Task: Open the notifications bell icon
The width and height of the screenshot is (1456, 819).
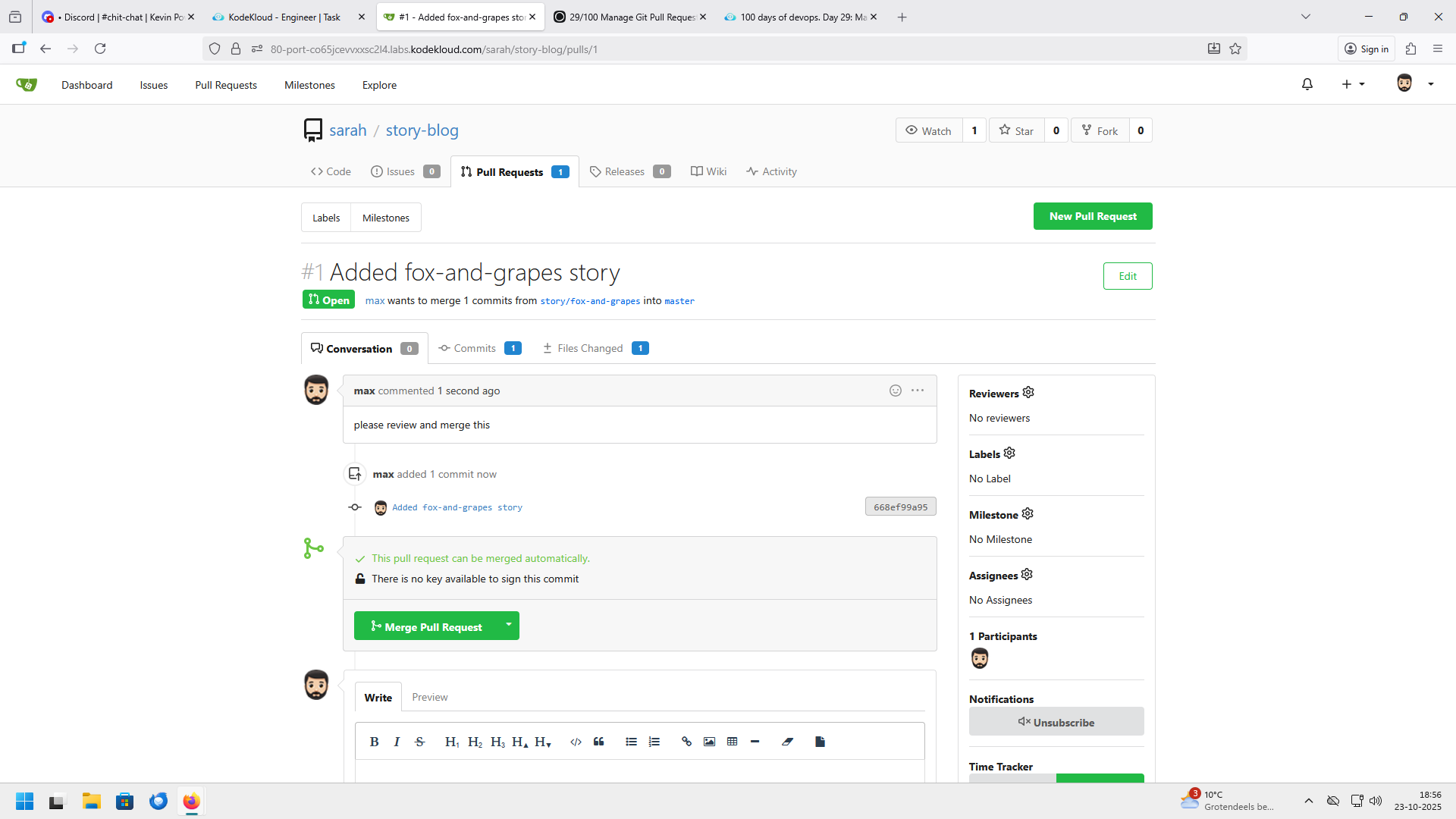Action: point(1307,84)
